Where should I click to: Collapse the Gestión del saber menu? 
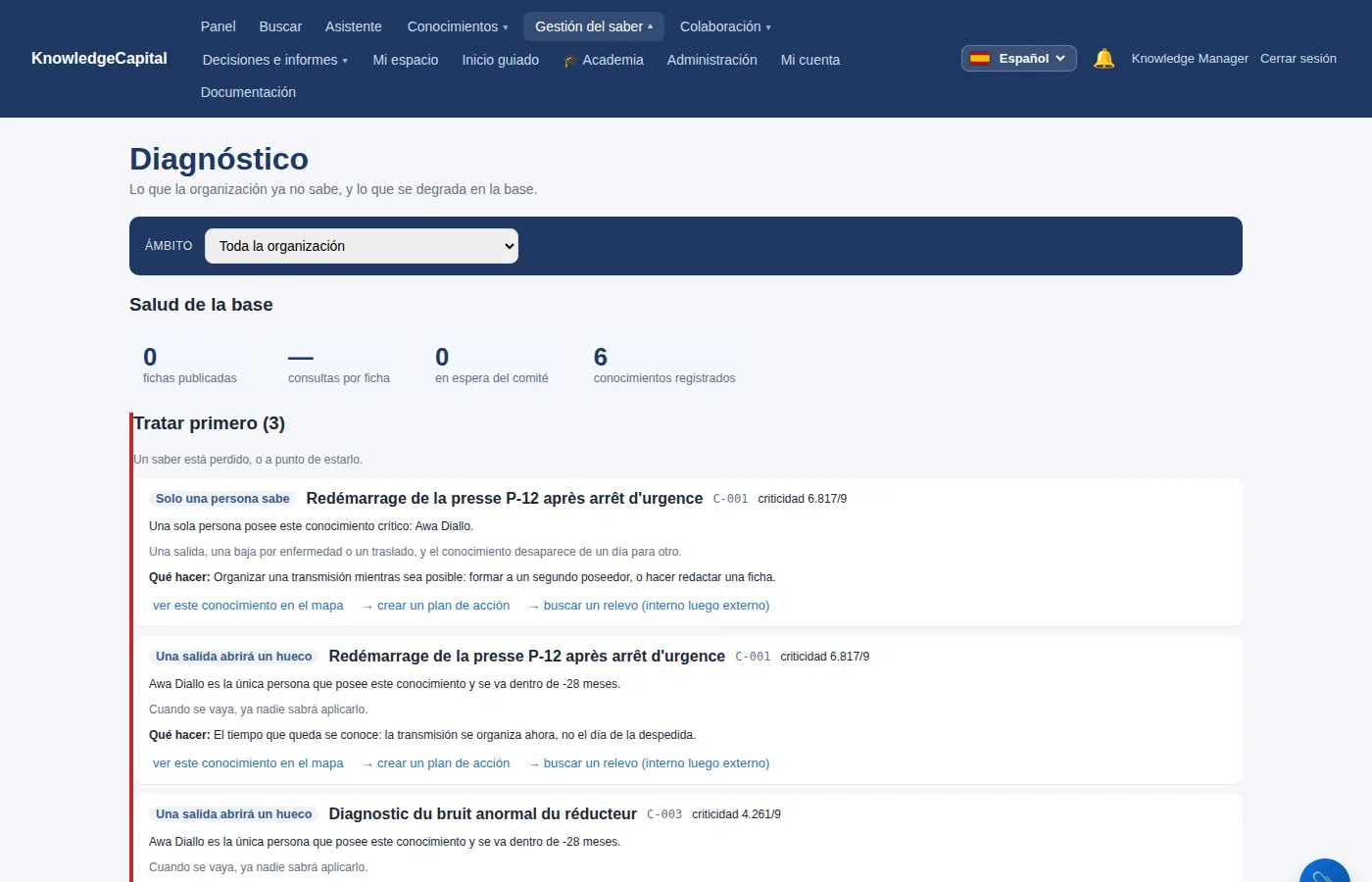594,26
